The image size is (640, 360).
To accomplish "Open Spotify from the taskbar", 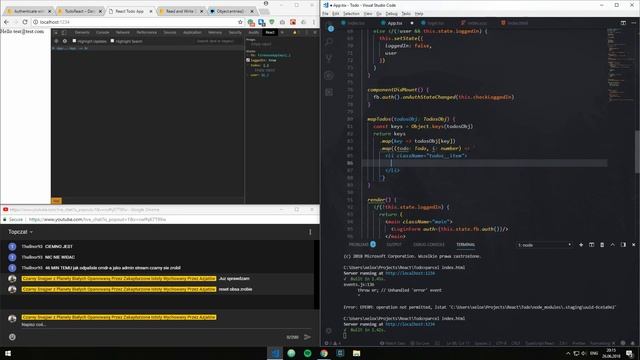I will 307,353.
